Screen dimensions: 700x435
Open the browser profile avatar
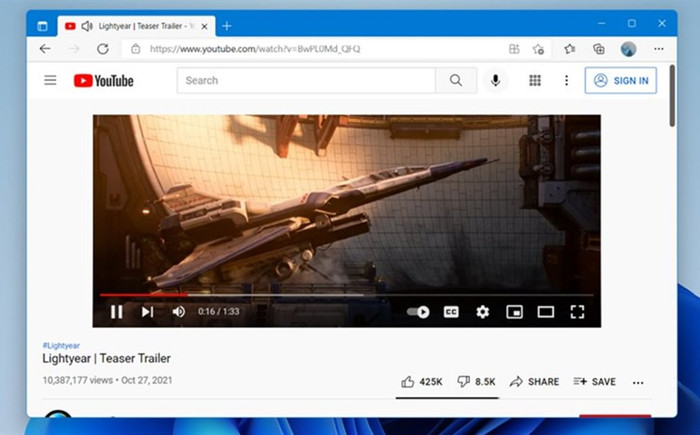pos(629,49)
